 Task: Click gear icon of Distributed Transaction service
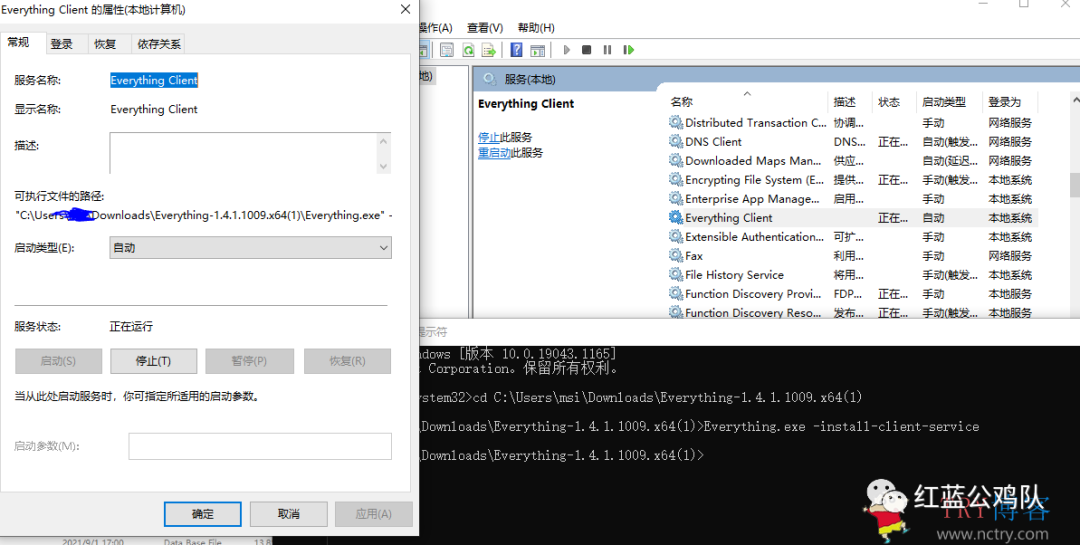coord(676,123)
